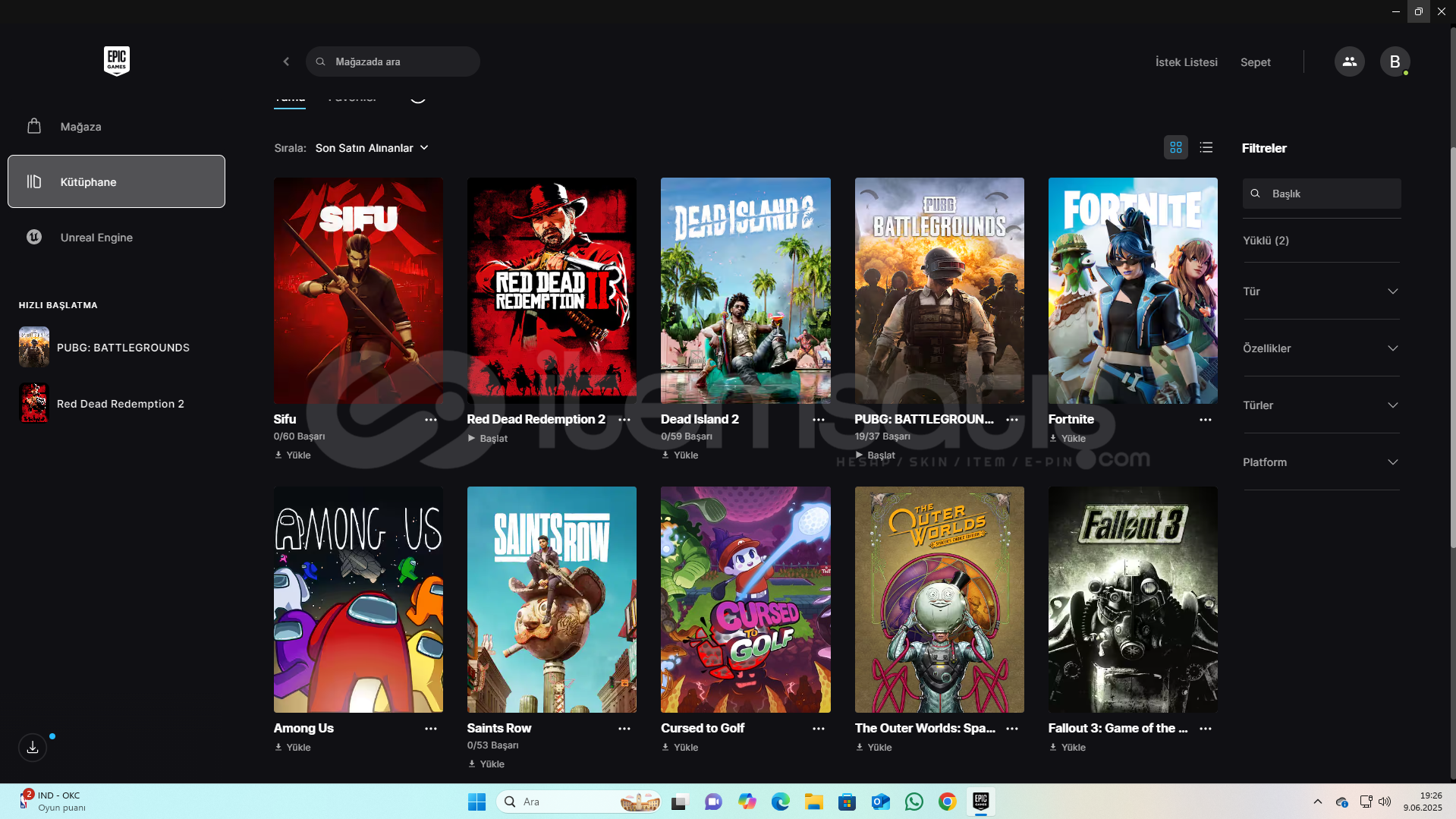
Task: Expand the Türler filter
Action: (1321, 405)
